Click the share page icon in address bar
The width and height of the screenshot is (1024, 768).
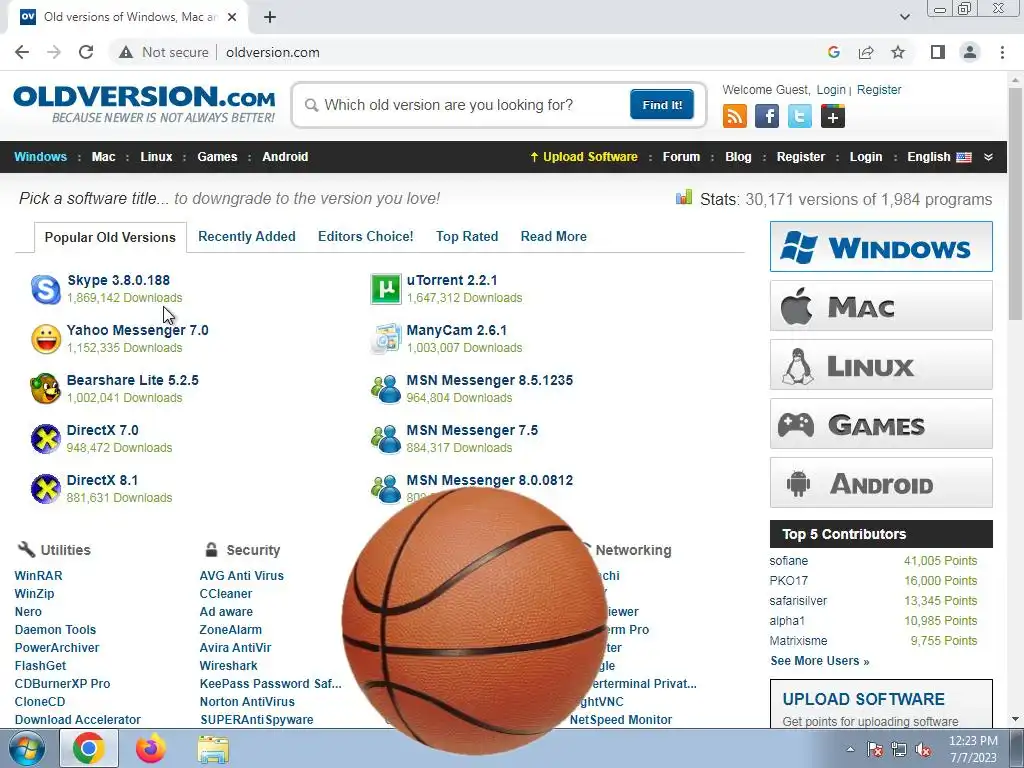[866, 52]
